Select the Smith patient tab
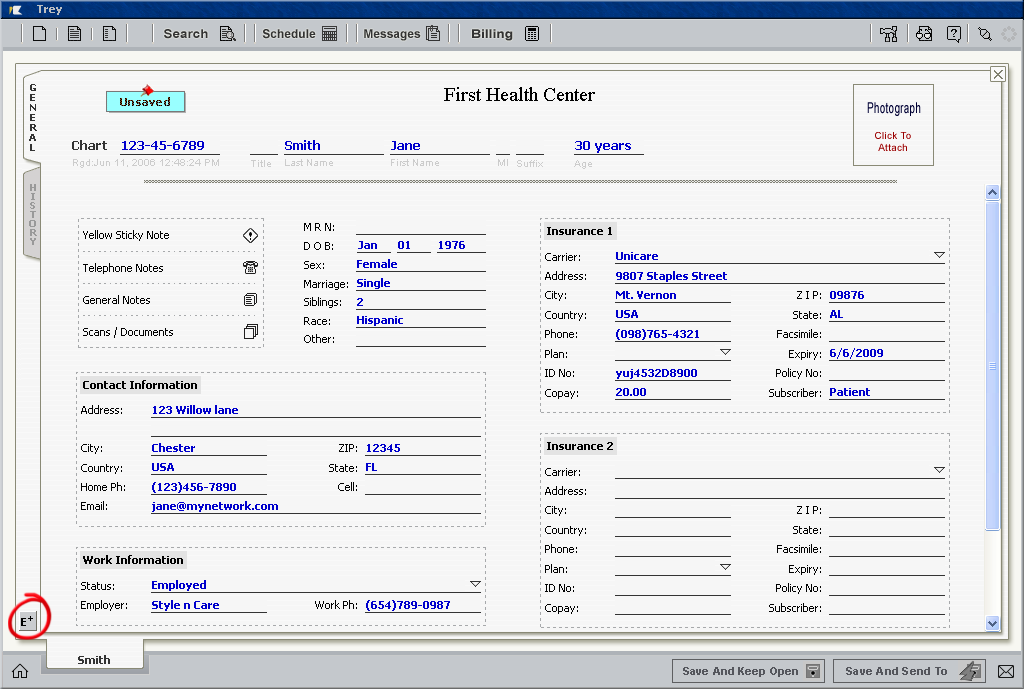Viewport: 1024px width, 689px height. point(94,659)
